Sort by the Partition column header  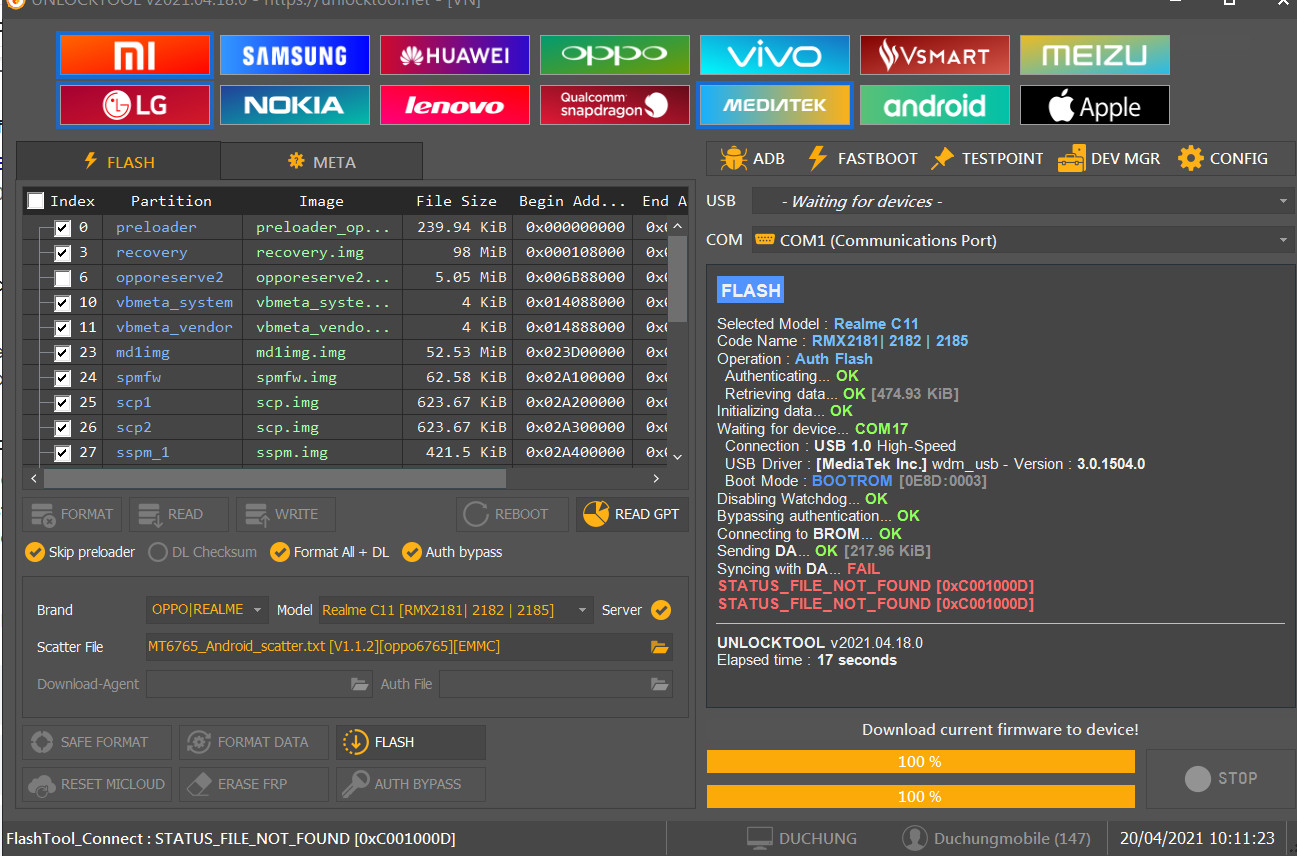pyautogui.click(x=171, y=201)
